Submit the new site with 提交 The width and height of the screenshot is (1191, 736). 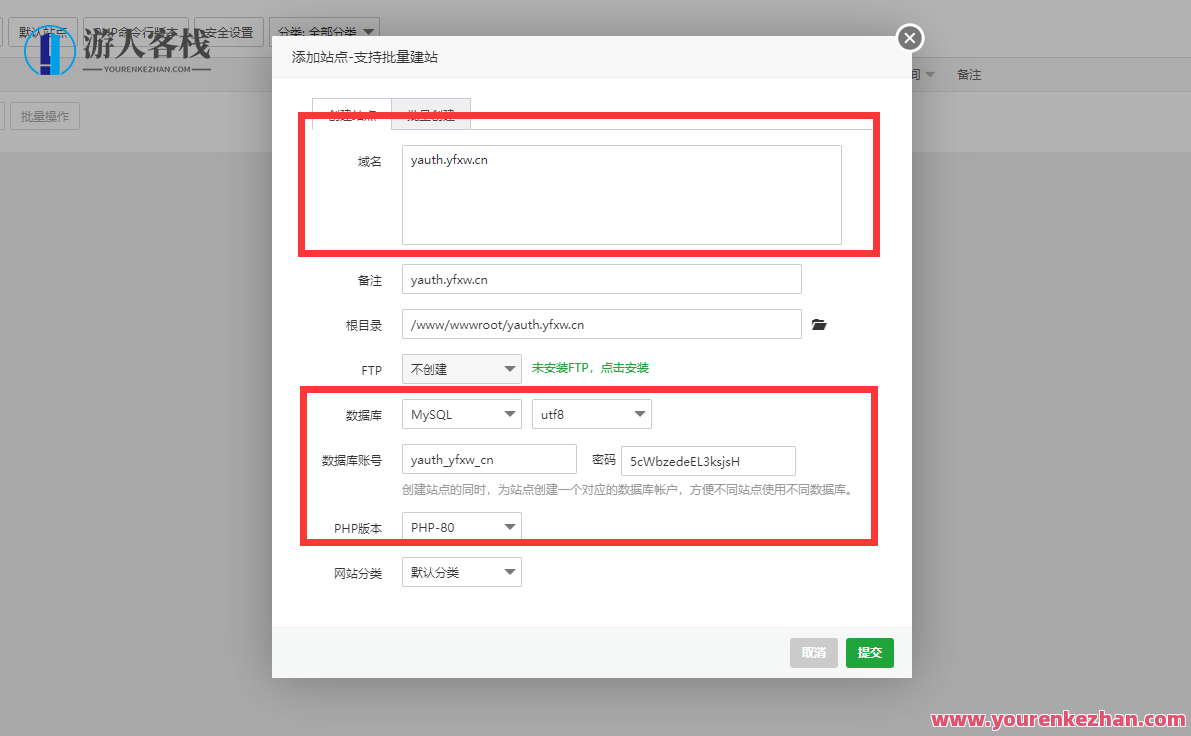tap(869, 652)
